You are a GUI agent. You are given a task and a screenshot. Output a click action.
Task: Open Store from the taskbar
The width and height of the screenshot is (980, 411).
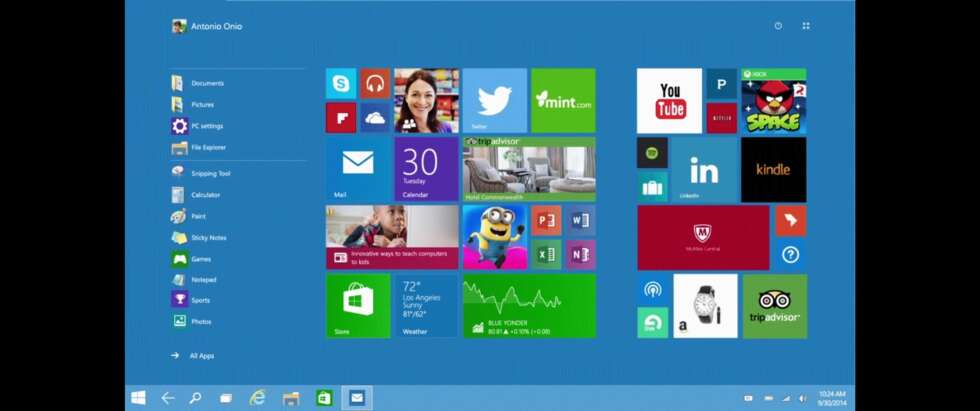point(324,398)
